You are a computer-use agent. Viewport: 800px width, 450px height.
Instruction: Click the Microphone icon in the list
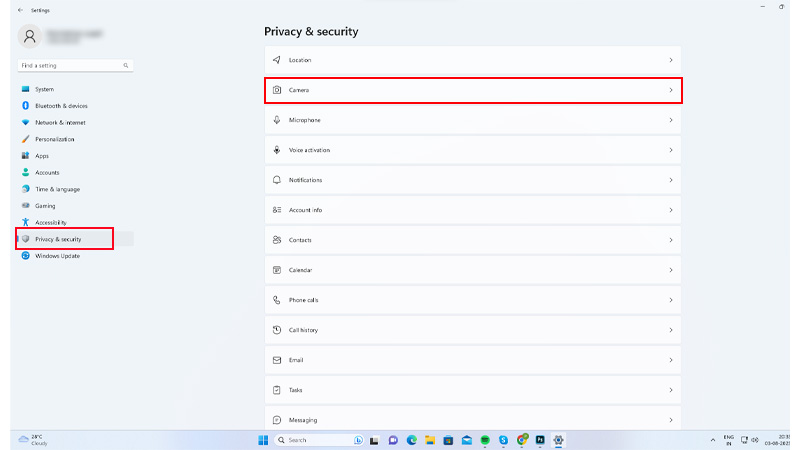click(x=277, y=120)
